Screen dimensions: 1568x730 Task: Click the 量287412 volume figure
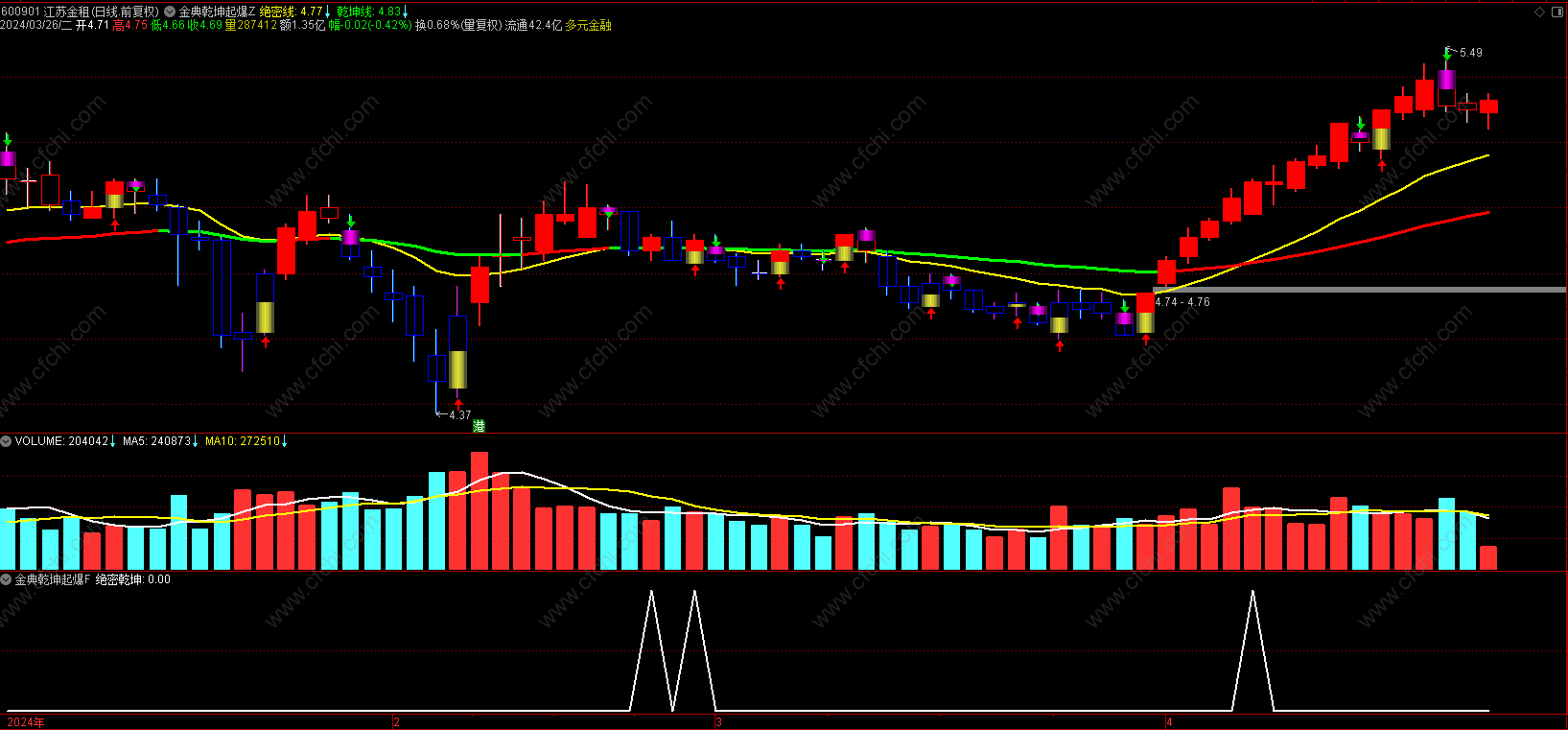[x=250, y=25]
